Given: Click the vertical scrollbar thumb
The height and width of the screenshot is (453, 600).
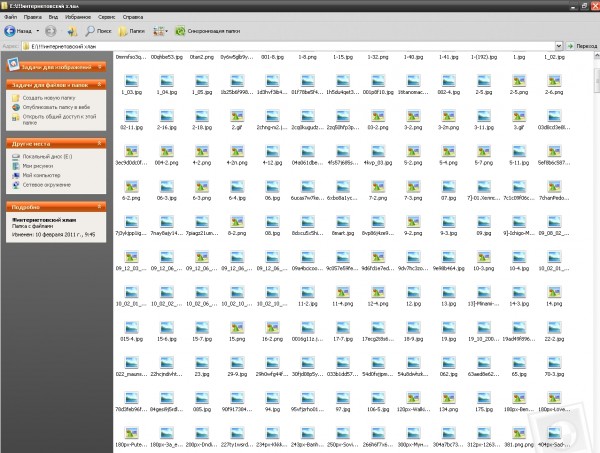Looking at the screenshot, I should (597, 80).
